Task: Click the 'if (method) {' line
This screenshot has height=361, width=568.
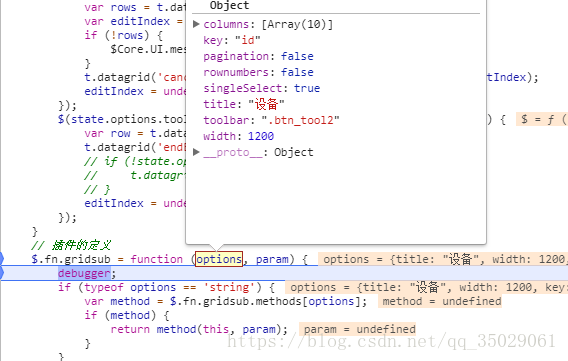Action: (x=127, y=315)
